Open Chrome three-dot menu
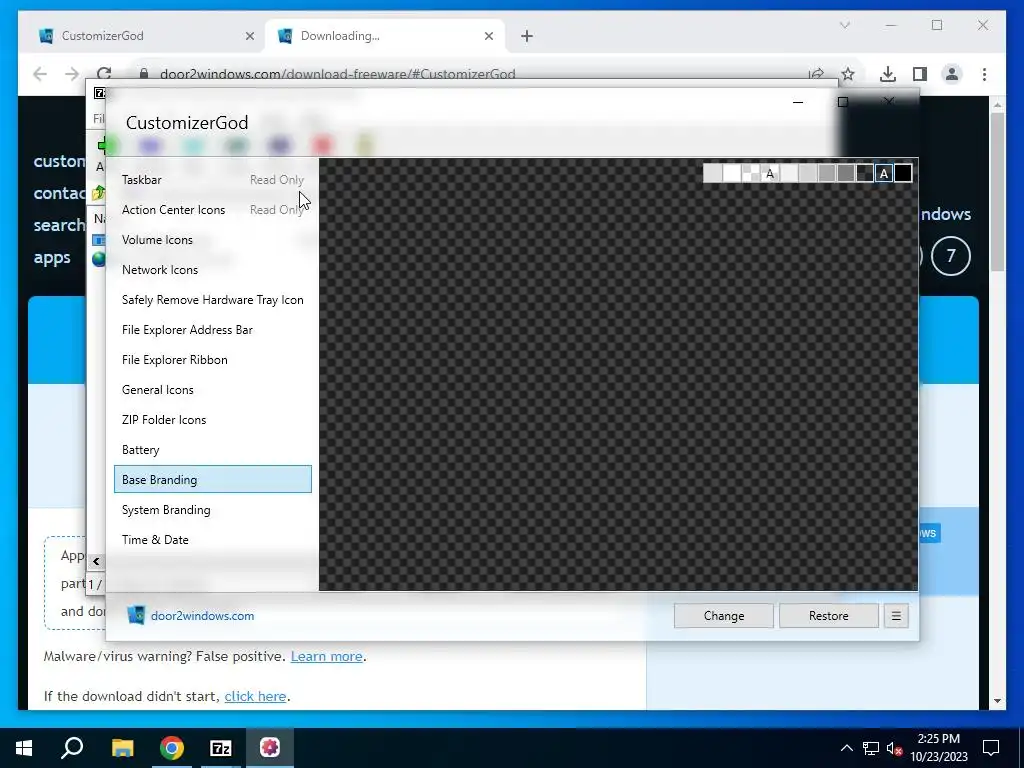Screen dimensions: 1024x768 (984, 74)
